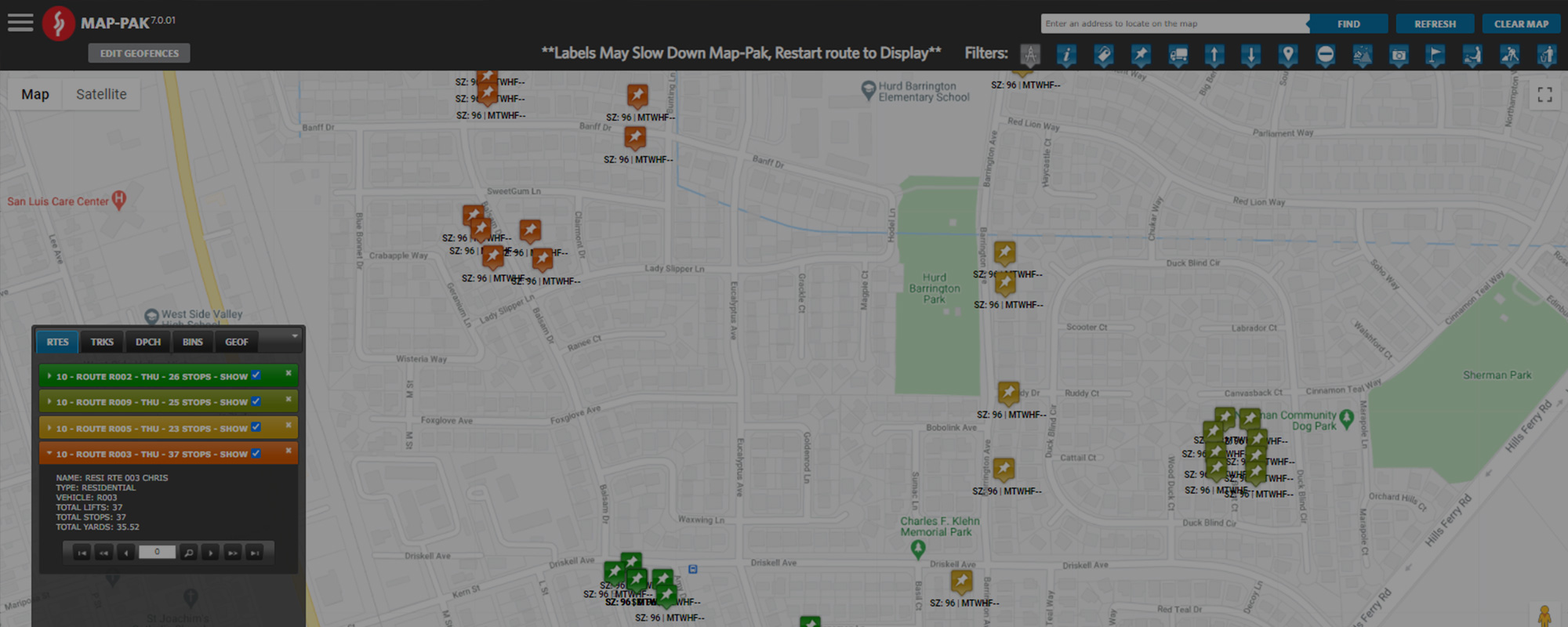1568x627 pixels.
Task: Expand Route R002 details
Action: click(49, 376)
